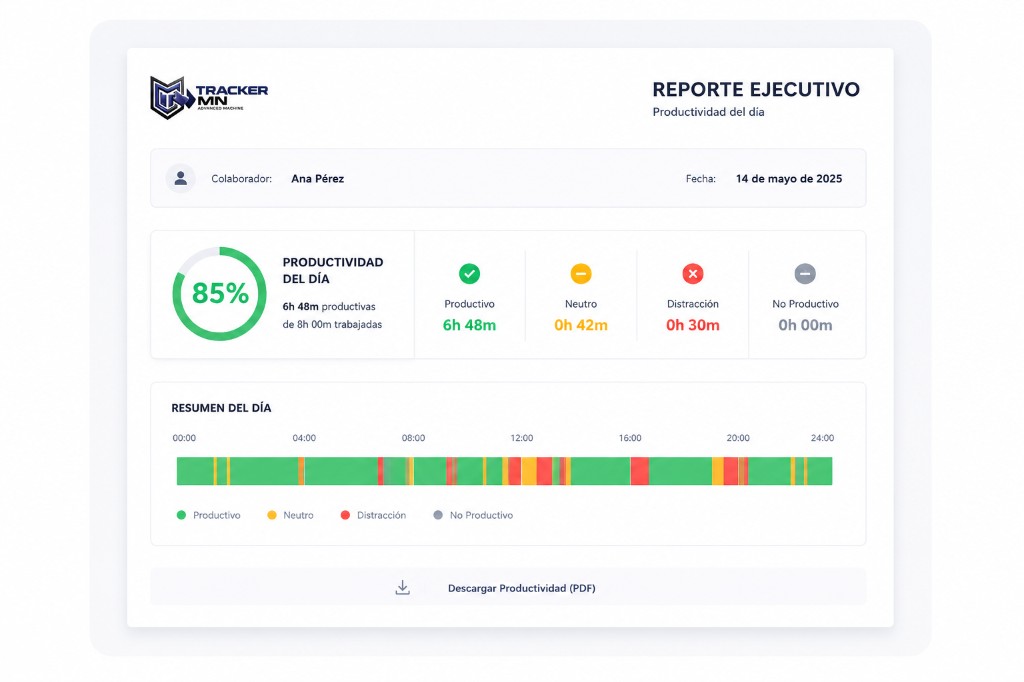The height and width of the screenshot is (682, 1024).
Task: Click the RESUMEN DEL DÍA heading
Action: [221, 408]
